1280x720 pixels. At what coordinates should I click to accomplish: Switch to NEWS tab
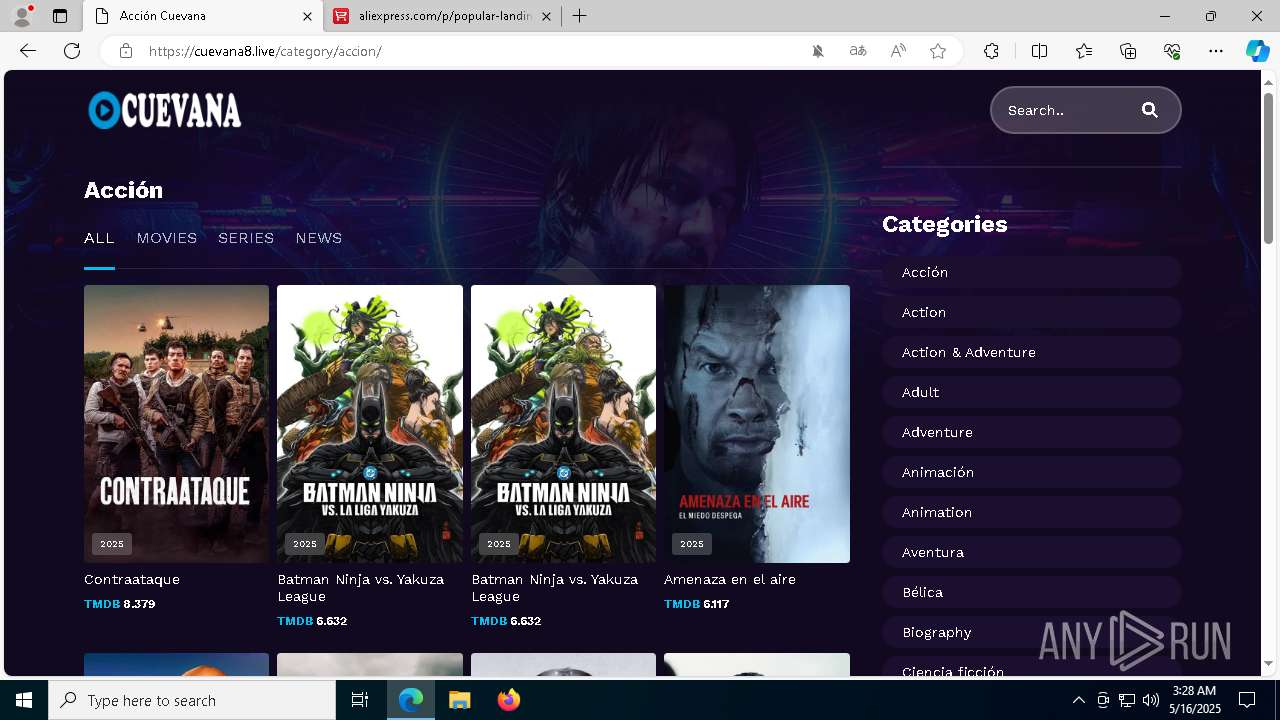pos(319,238)
